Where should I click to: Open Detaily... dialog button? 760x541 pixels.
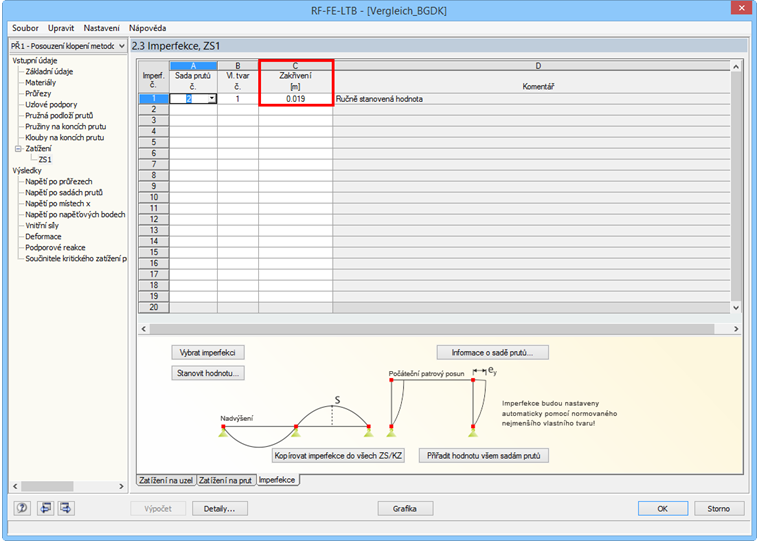pyautogui.click(x=220, y=509)
